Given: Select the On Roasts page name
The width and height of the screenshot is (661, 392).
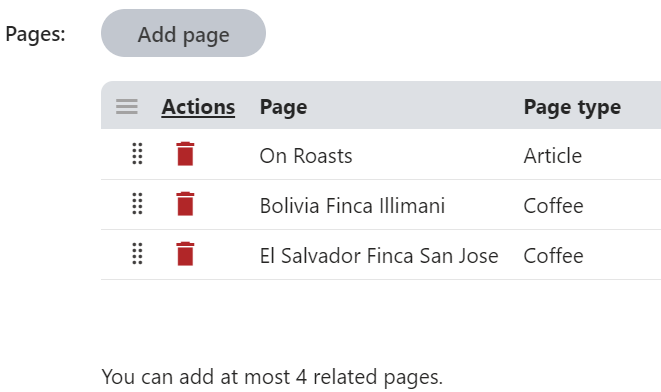Looking at the screenshot, I should [306, 156].
